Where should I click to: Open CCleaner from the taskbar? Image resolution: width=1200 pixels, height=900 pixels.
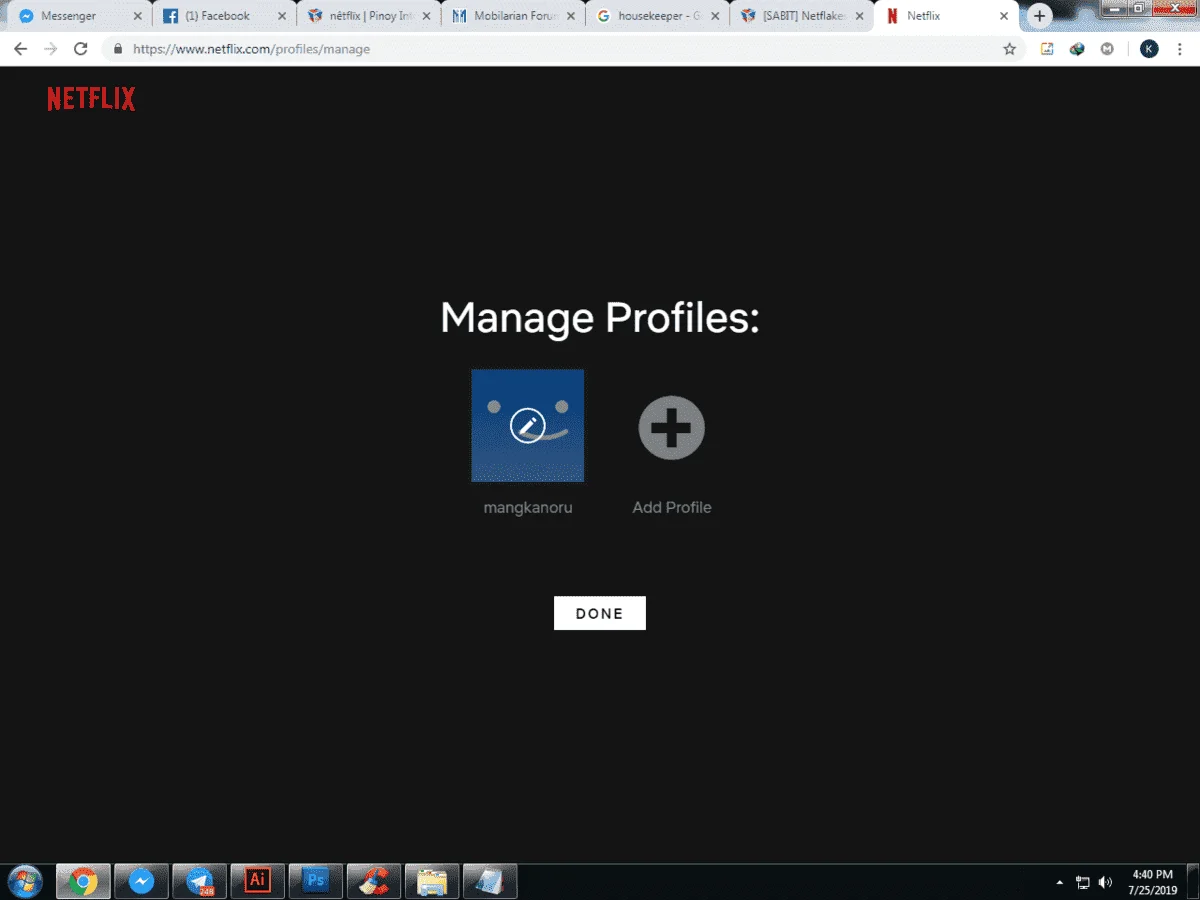pos(373,881)
